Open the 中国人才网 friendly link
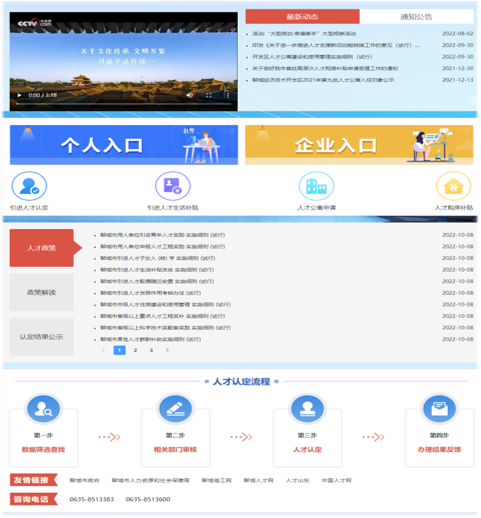The image size is (481, 518). 337,481
